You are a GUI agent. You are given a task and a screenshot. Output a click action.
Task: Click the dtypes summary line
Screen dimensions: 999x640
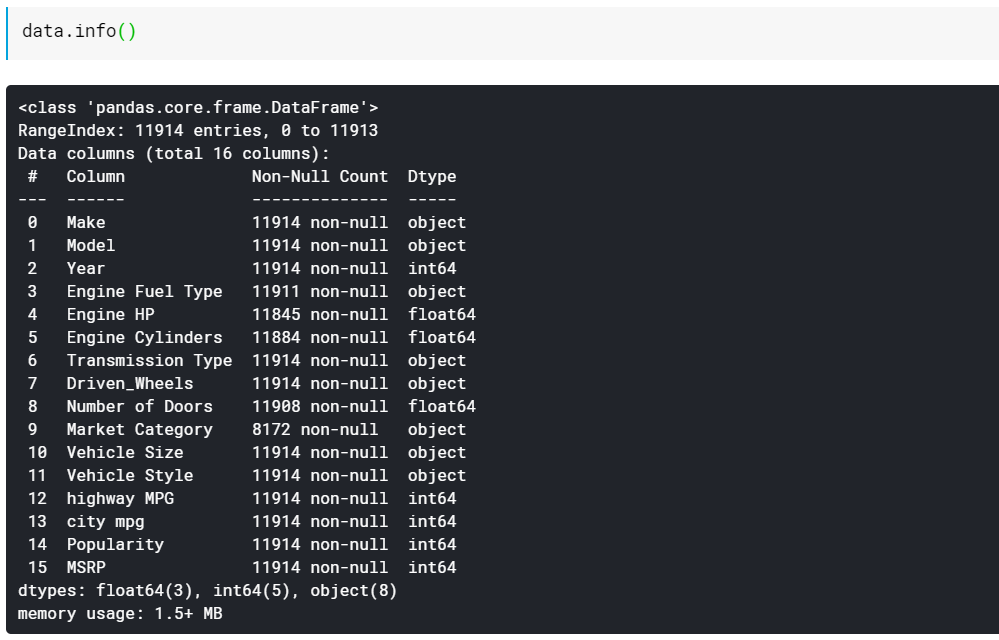[x=207, y=590]
